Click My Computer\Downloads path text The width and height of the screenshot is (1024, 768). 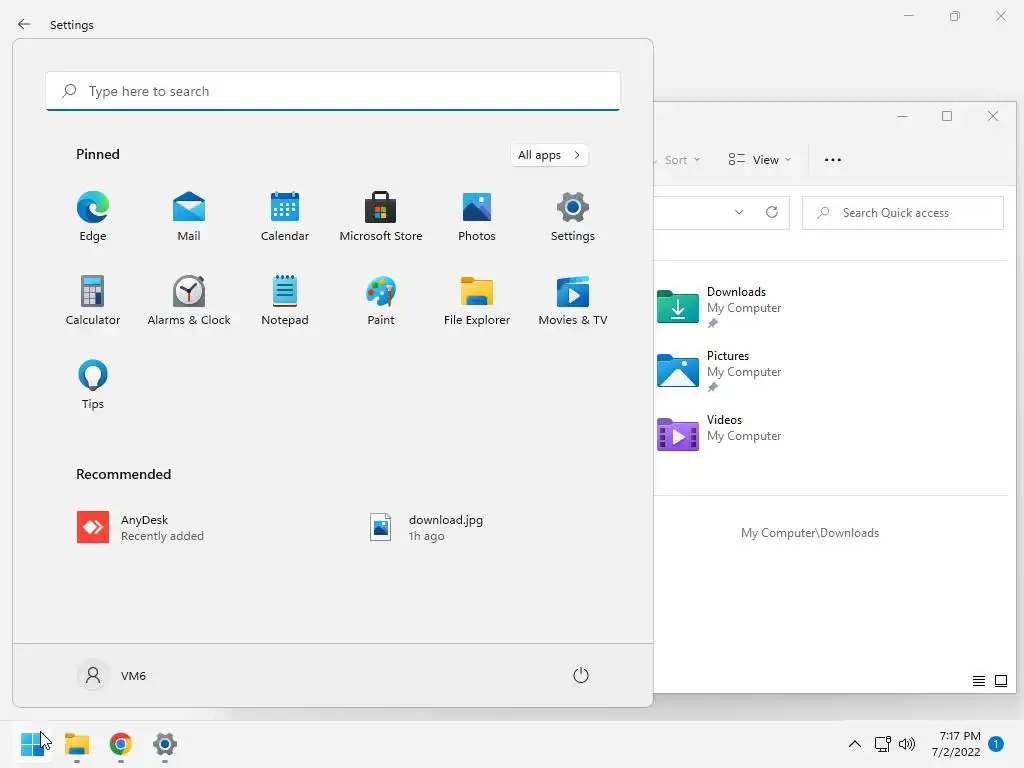pos(810,533)
